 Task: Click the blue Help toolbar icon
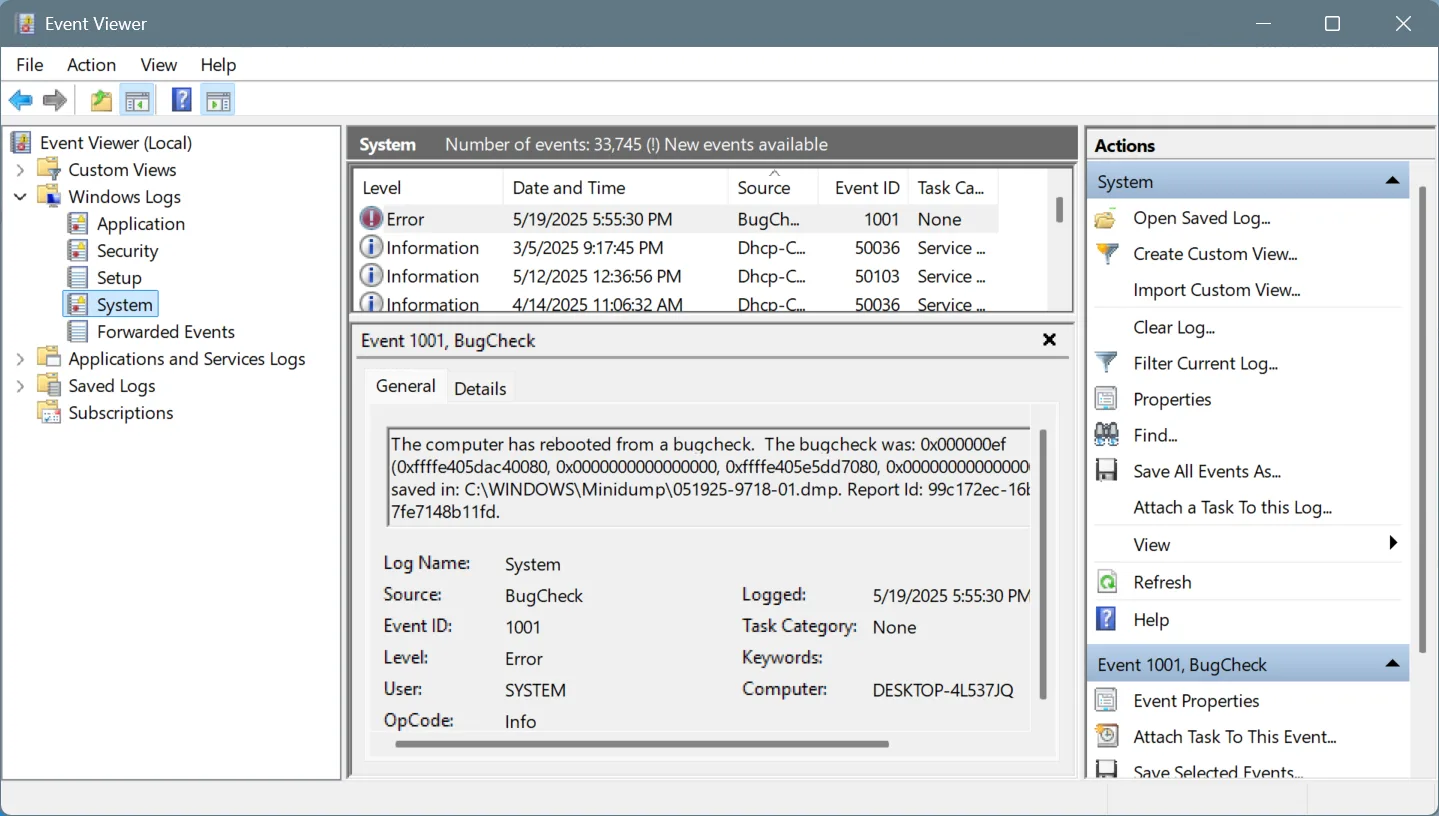pyautogui.click(x=182, y=100)
